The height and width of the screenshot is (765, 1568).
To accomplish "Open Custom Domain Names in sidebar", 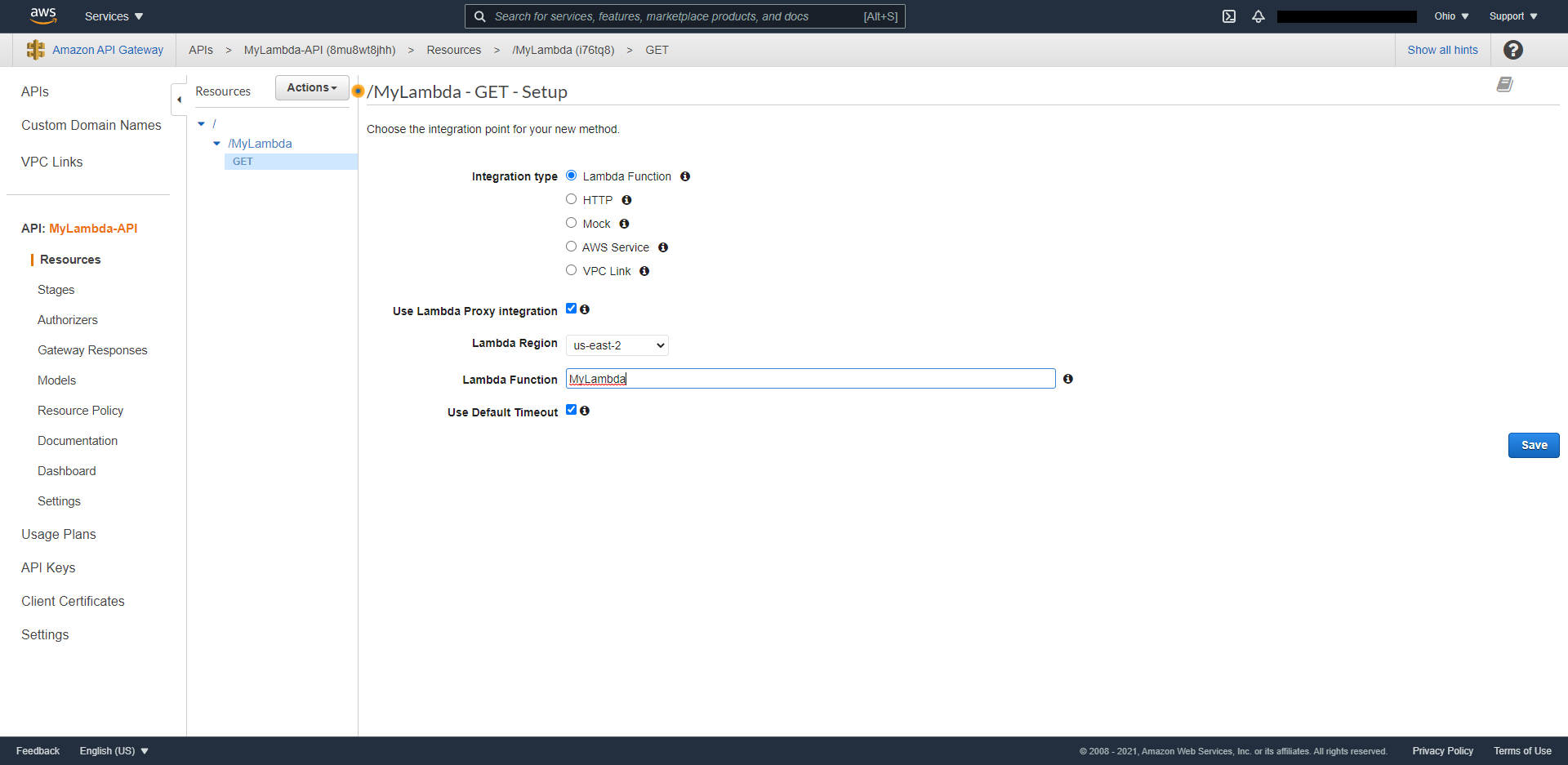I will pyautogui.click(x=91, y=125).
